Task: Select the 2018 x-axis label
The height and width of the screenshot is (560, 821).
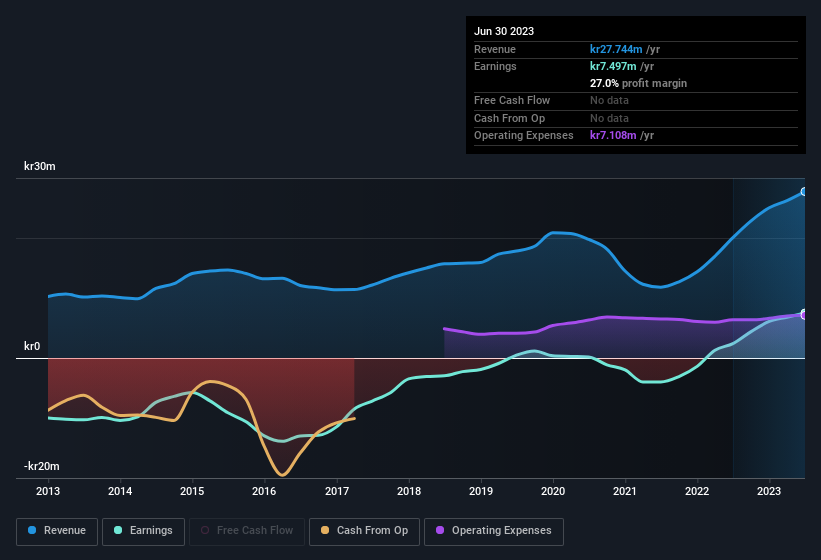Action: pos(409,491)
